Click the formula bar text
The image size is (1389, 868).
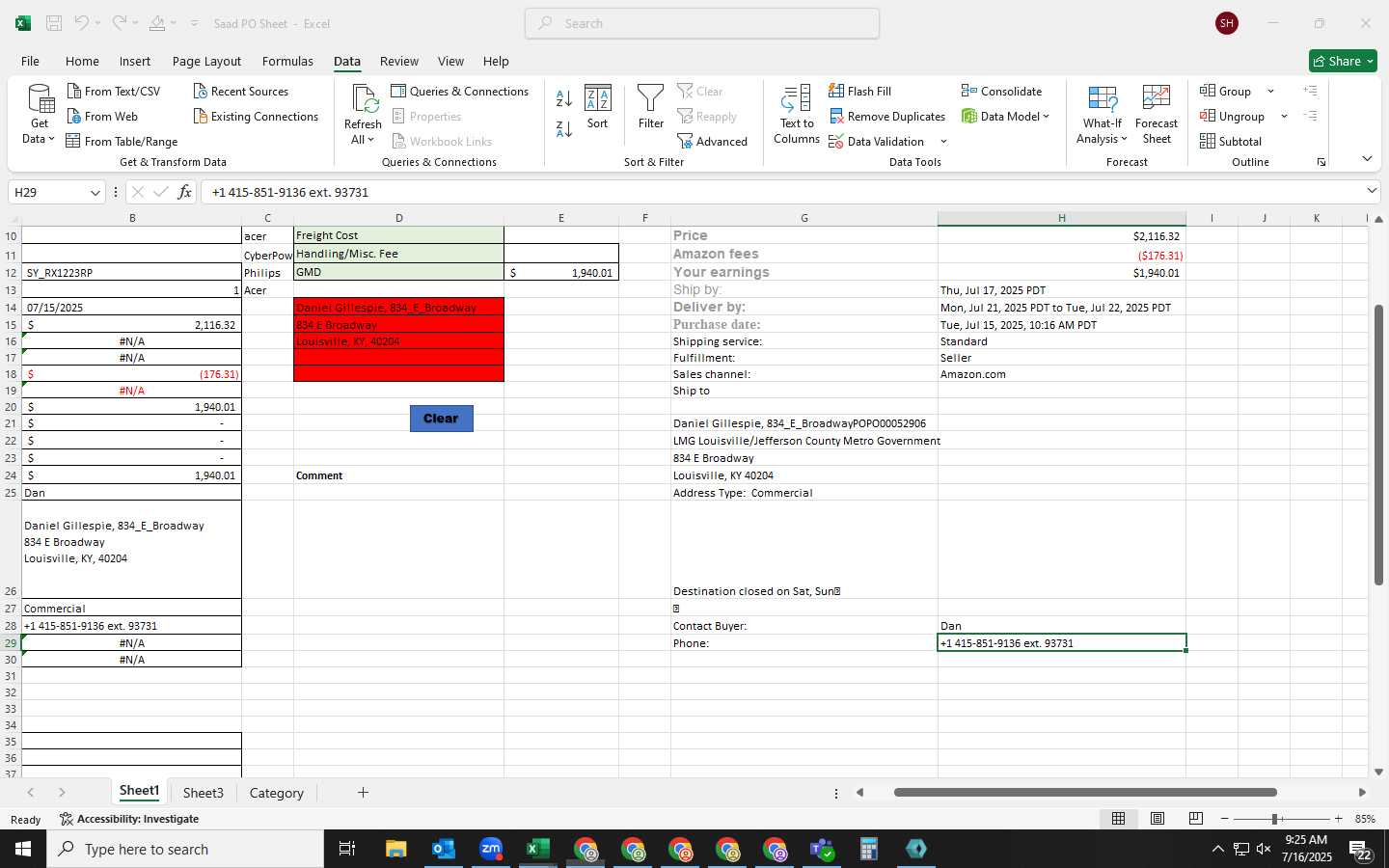(290, 192)
